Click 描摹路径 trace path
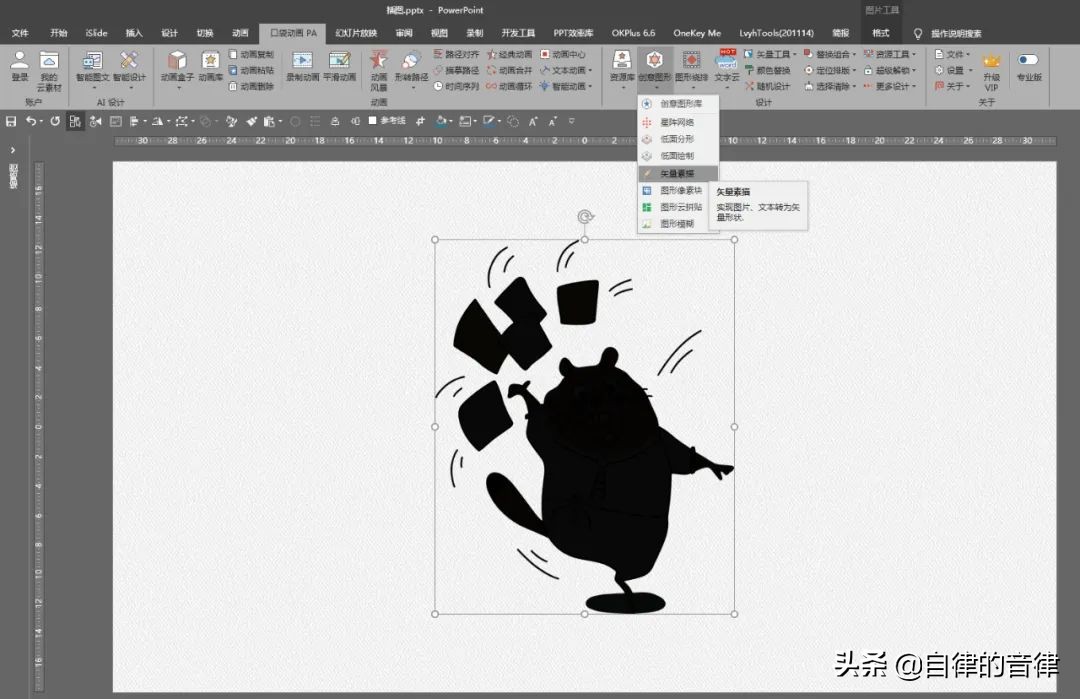Image resolution: width=1080 pixels, height=699 pixels. (x=456, y=70)
